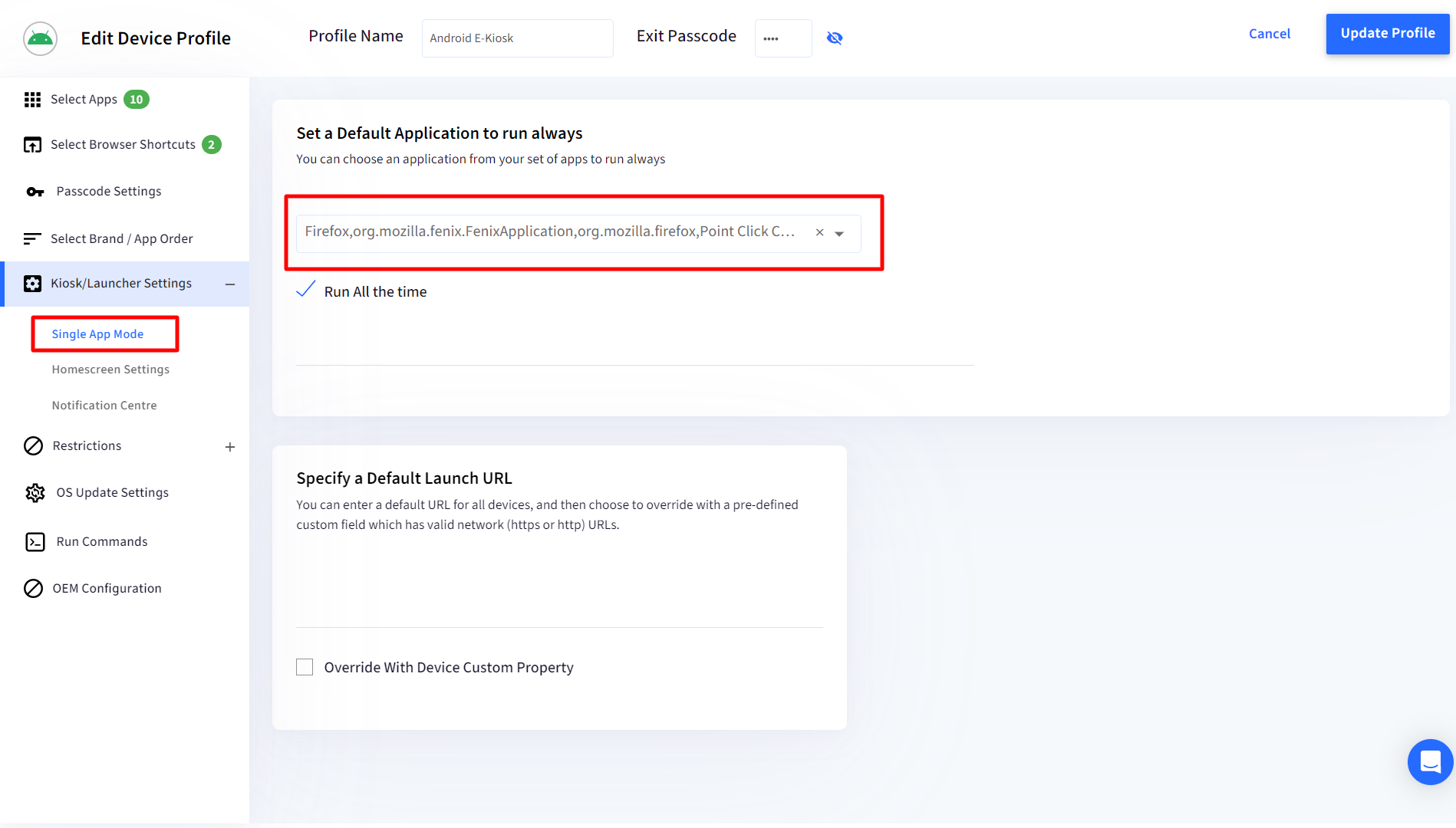Expand the Restrictions section
The image size is (1456, 828).
pos(230,447)
